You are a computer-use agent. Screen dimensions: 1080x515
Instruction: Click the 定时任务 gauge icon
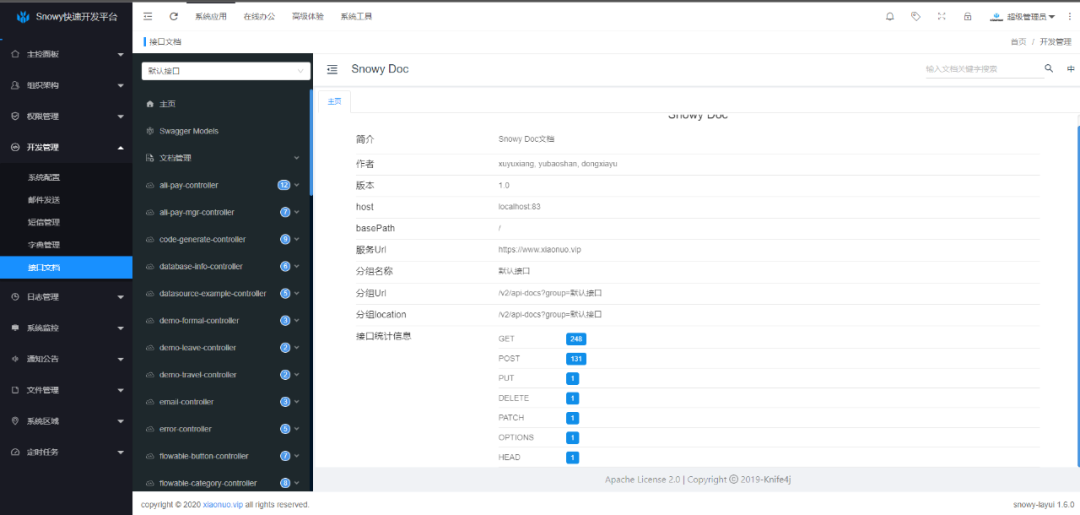pyautogui.click(x=15, y=452)
